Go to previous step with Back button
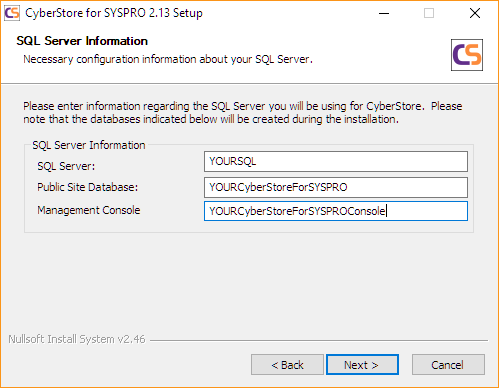 pyautogui.click(x=287, y=365)
